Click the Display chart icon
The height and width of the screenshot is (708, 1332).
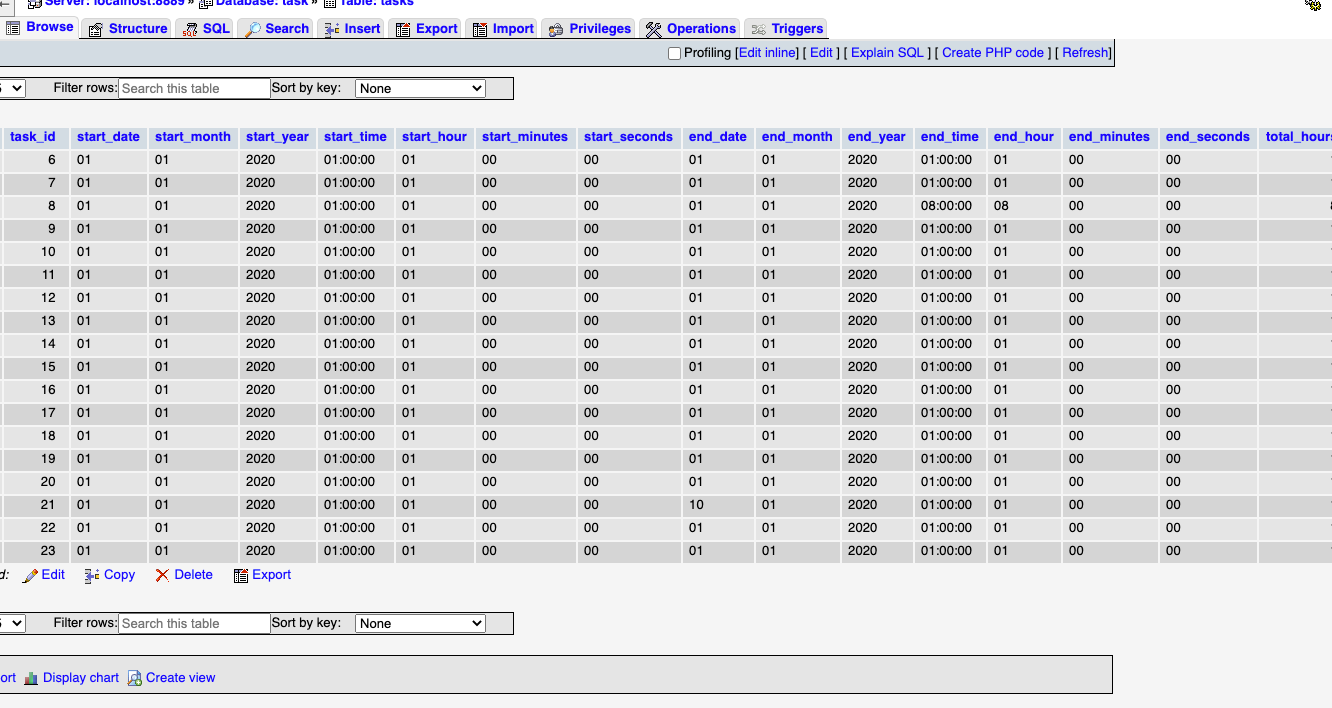[x=31, y=678]
